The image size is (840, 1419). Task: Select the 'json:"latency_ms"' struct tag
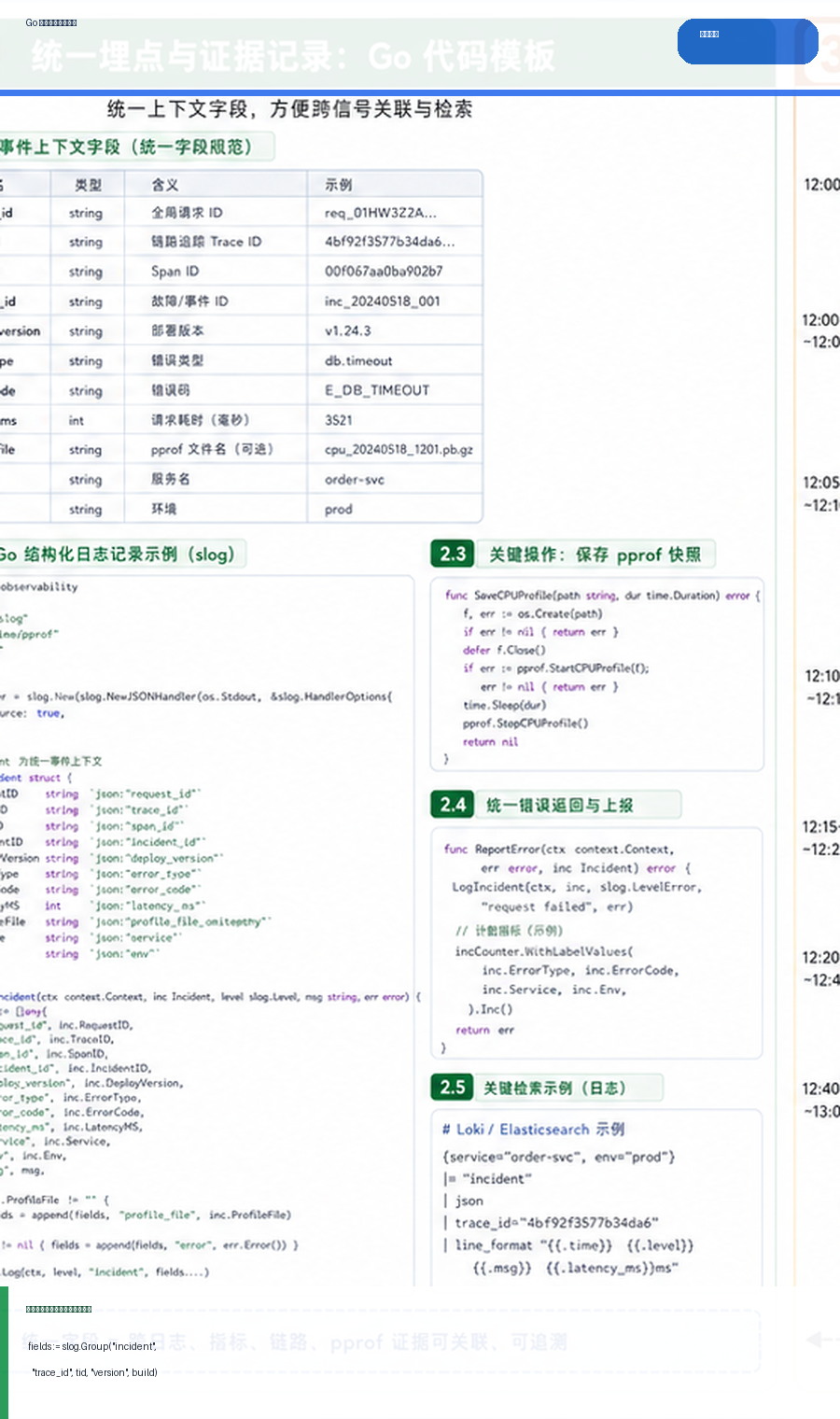[148, 906]
